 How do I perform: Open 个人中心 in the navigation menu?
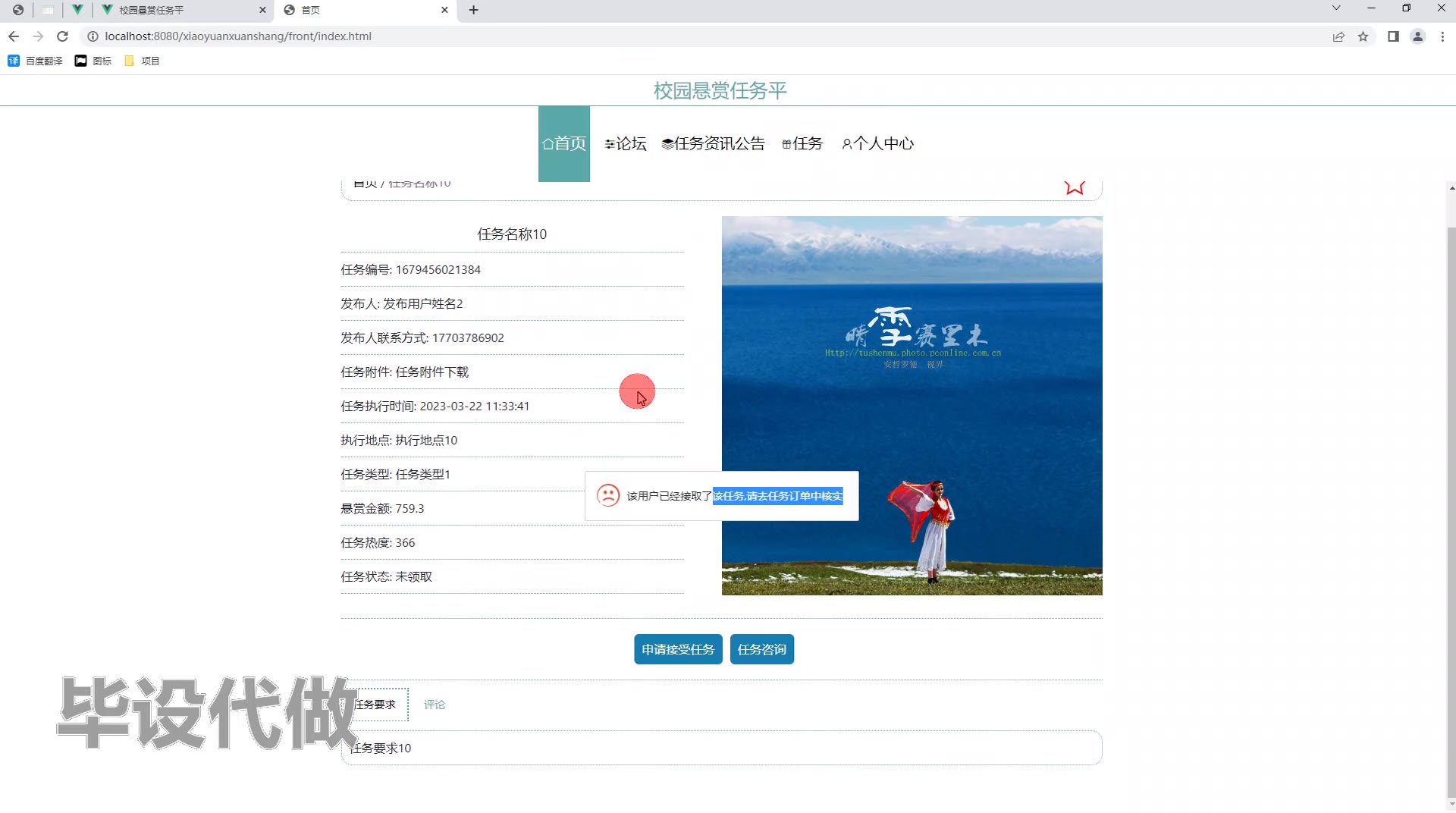878,143
